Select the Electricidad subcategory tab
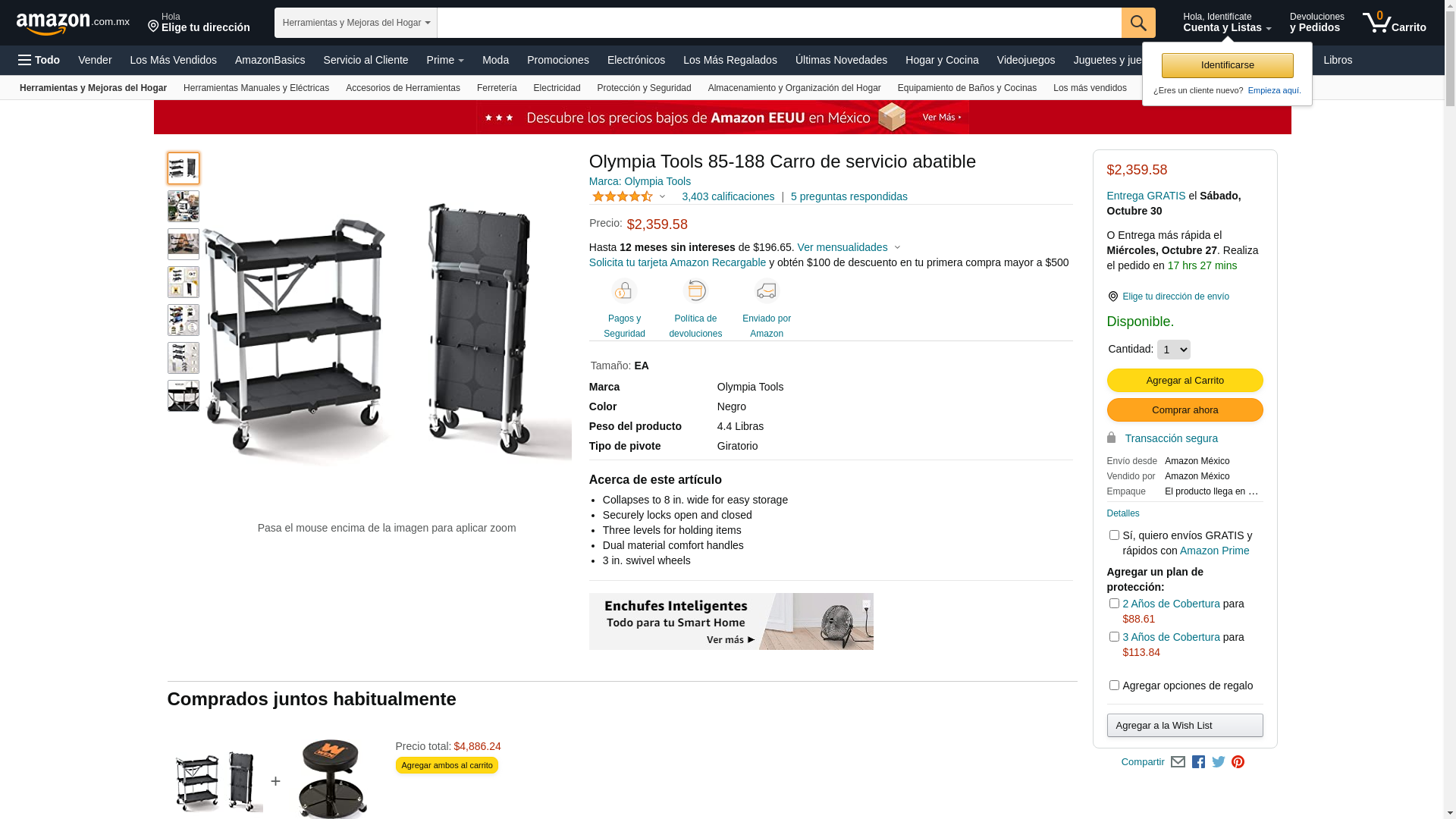Screen dimensions: 1456x819 [557, 88]
